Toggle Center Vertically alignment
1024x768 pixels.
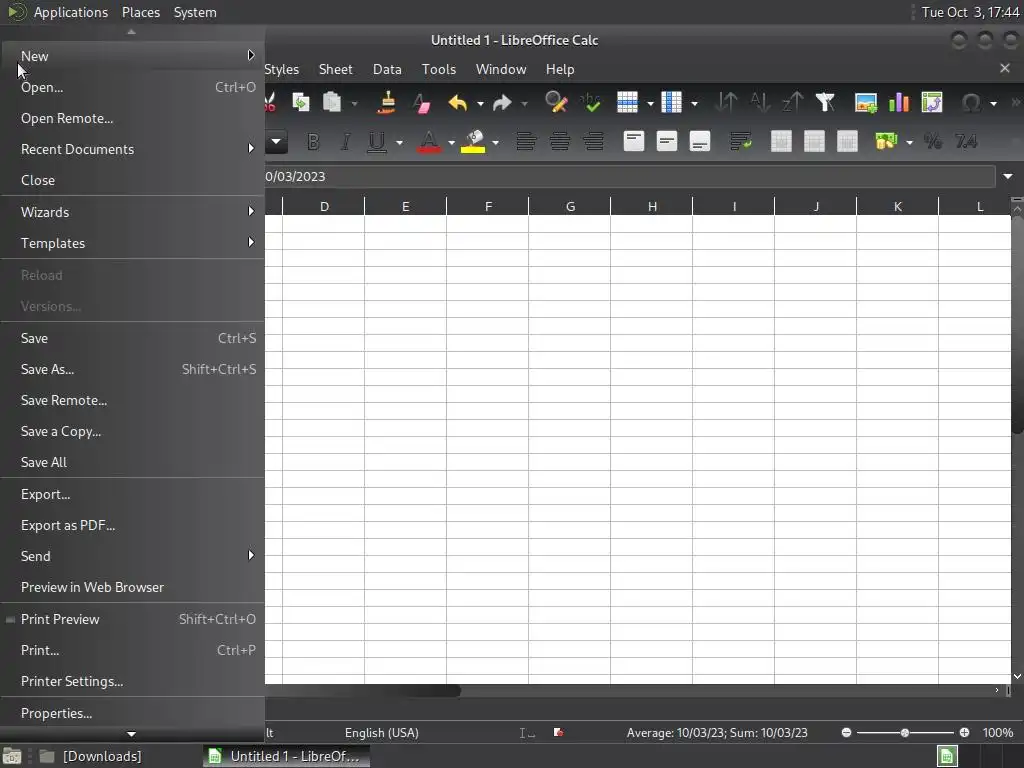(667, 142)
